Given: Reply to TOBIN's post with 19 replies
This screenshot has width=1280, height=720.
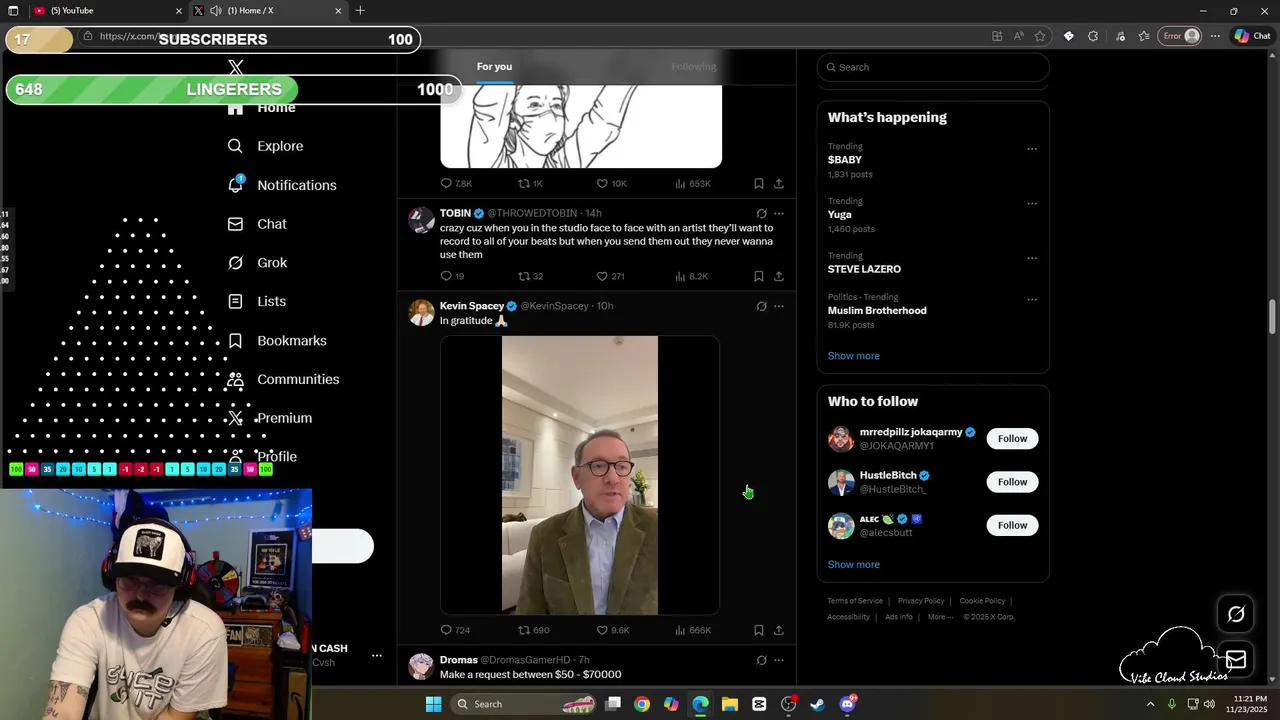Looking at the screenshot, I should click(x=452, y=276).
